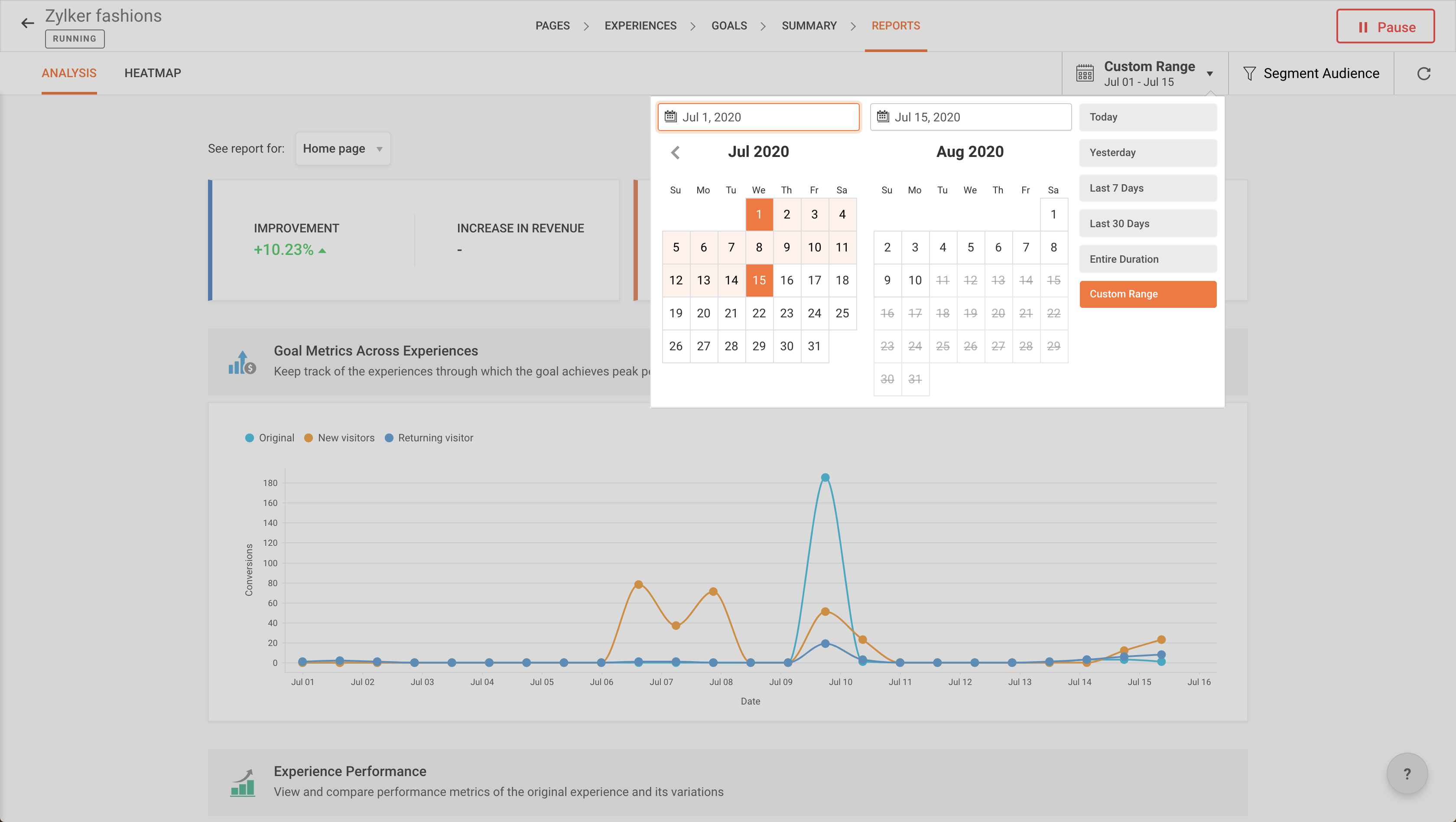Open the Segment Audience filter
The width and height of the screenshot is (1456, 822).
[x=1312, y=74]
